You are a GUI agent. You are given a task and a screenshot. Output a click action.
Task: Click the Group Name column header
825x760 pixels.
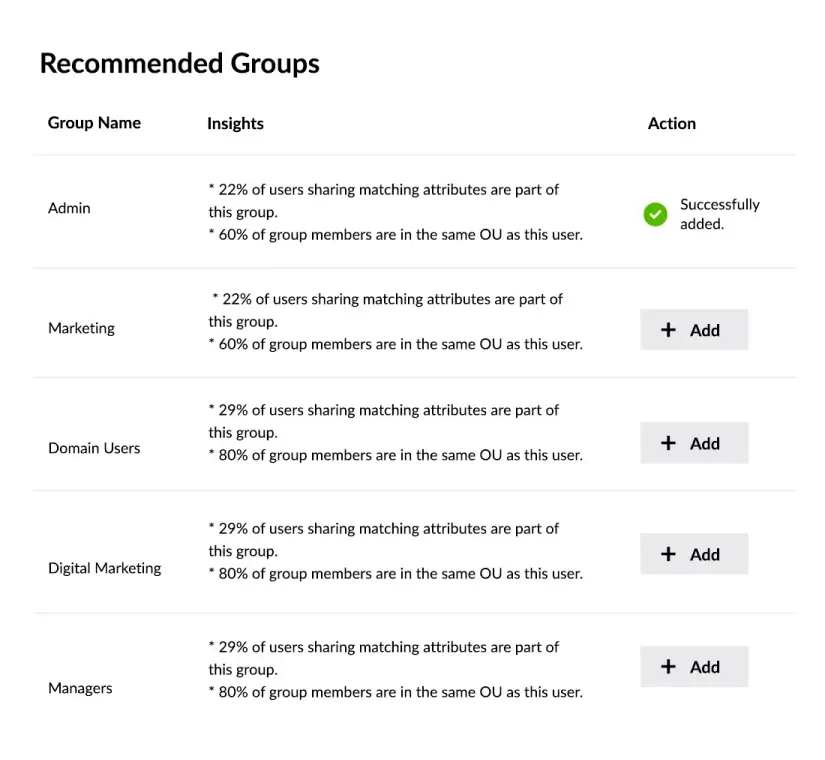pos(94,123)
